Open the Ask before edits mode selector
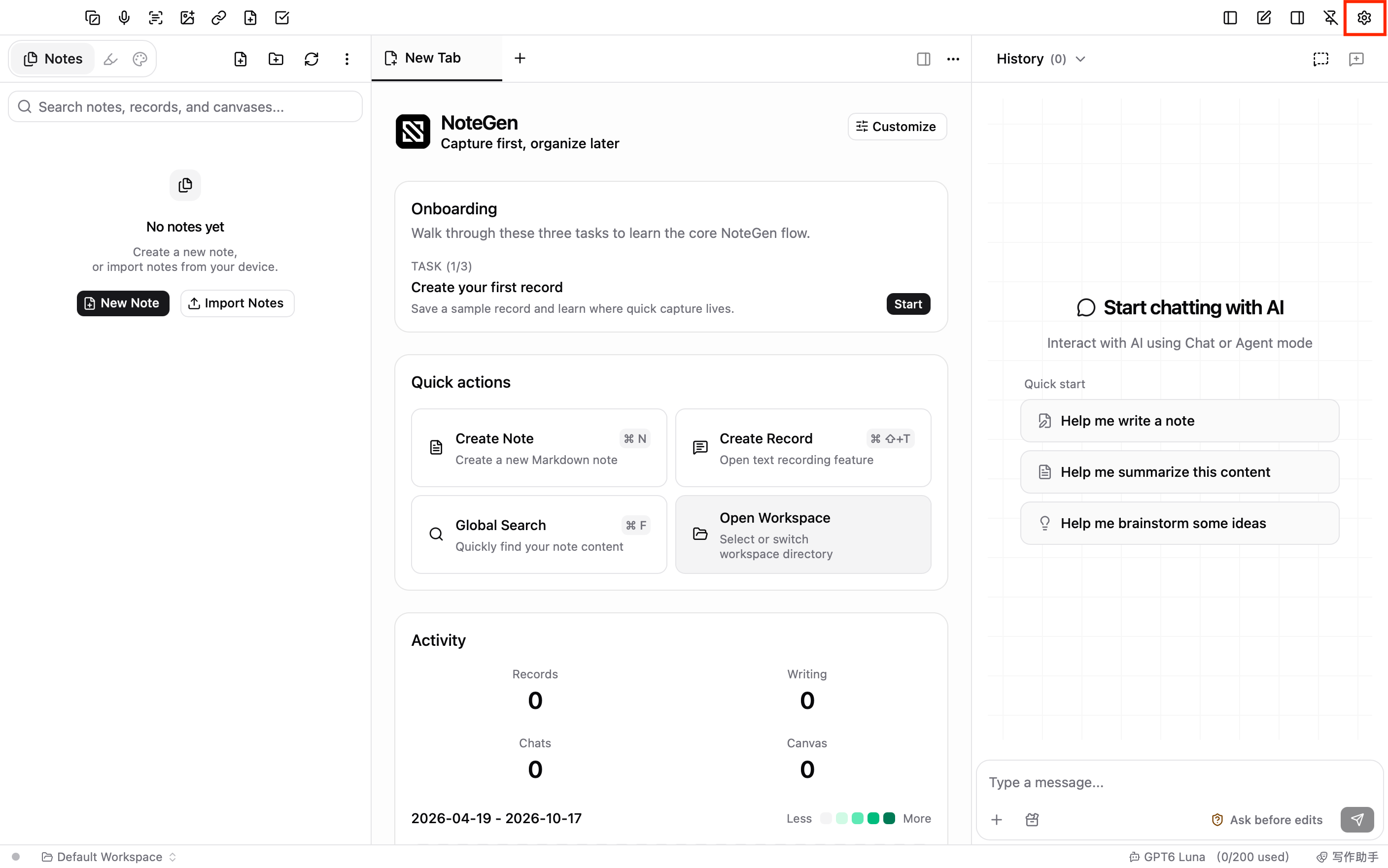The width and height of the screenshot is (1388, 868). (x=1266, y=820)
